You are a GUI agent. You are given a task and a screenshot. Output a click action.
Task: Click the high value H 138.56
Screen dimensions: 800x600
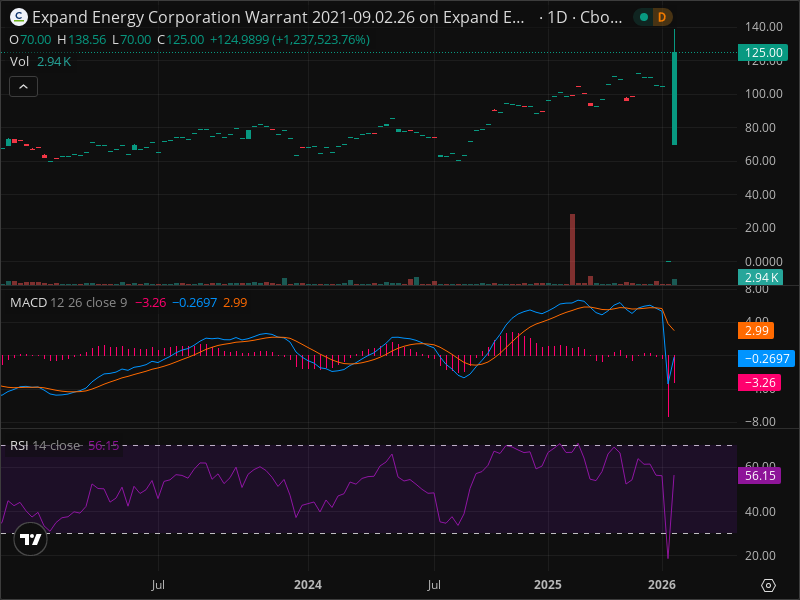tap(82, 40)
